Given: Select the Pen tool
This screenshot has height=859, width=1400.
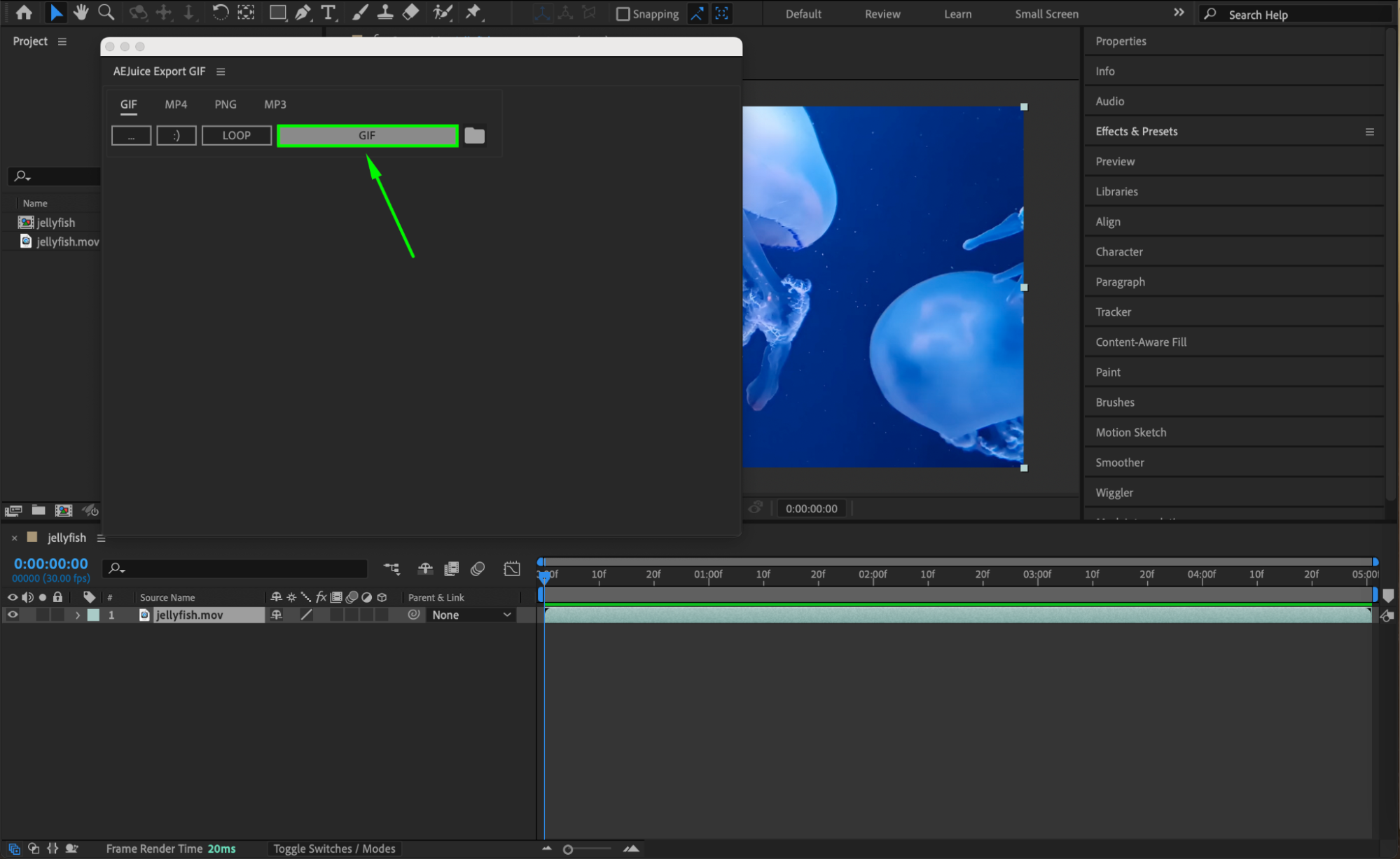Looking at the screenshot, I should [303, 12].
